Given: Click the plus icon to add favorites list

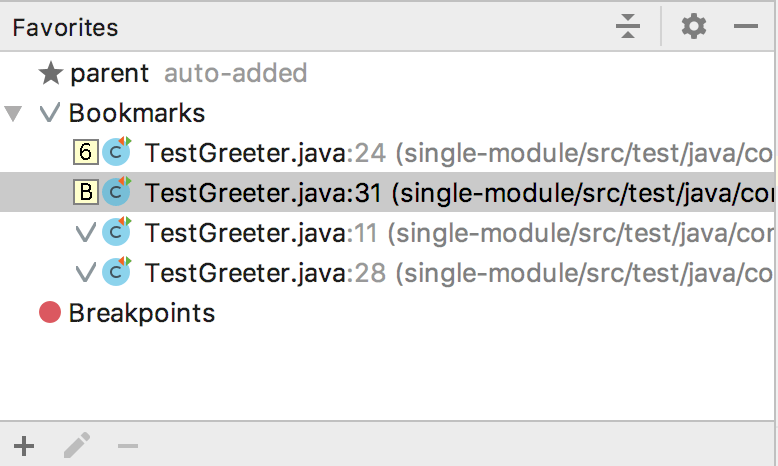Looking at the screenshot, I should point(24,446).
